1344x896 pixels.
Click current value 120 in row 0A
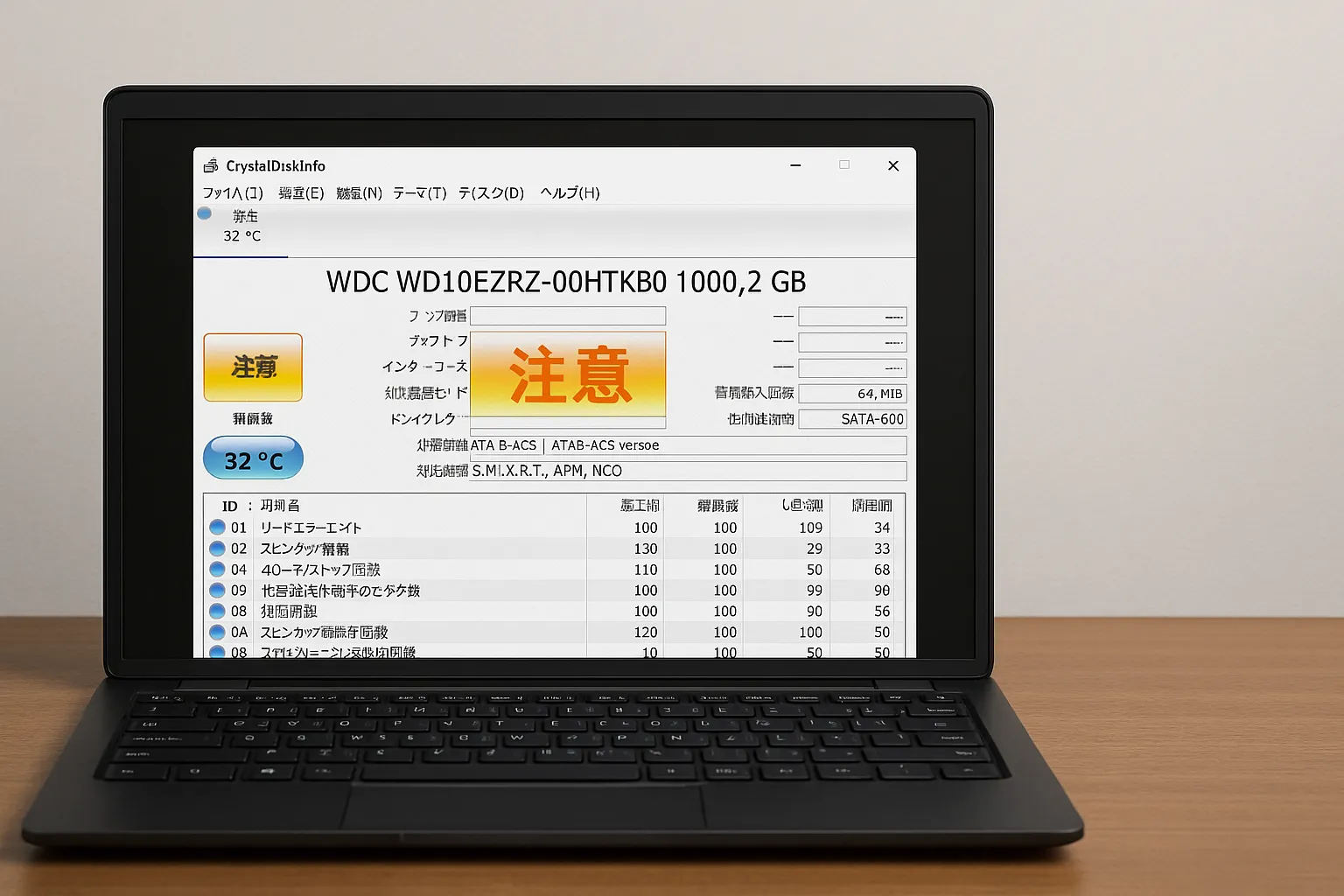click(x=646, y=632)
